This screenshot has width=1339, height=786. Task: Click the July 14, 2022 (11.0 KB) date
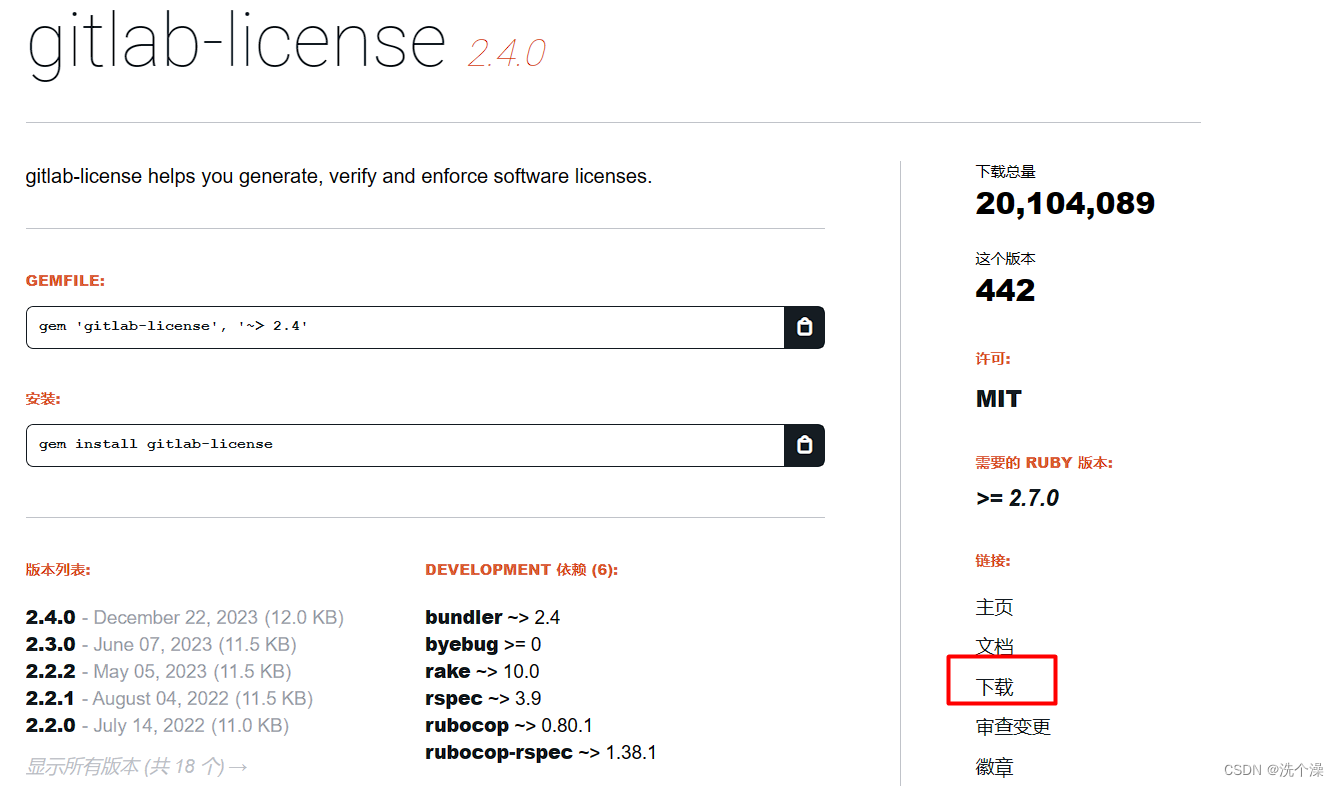tap(191, 725)
